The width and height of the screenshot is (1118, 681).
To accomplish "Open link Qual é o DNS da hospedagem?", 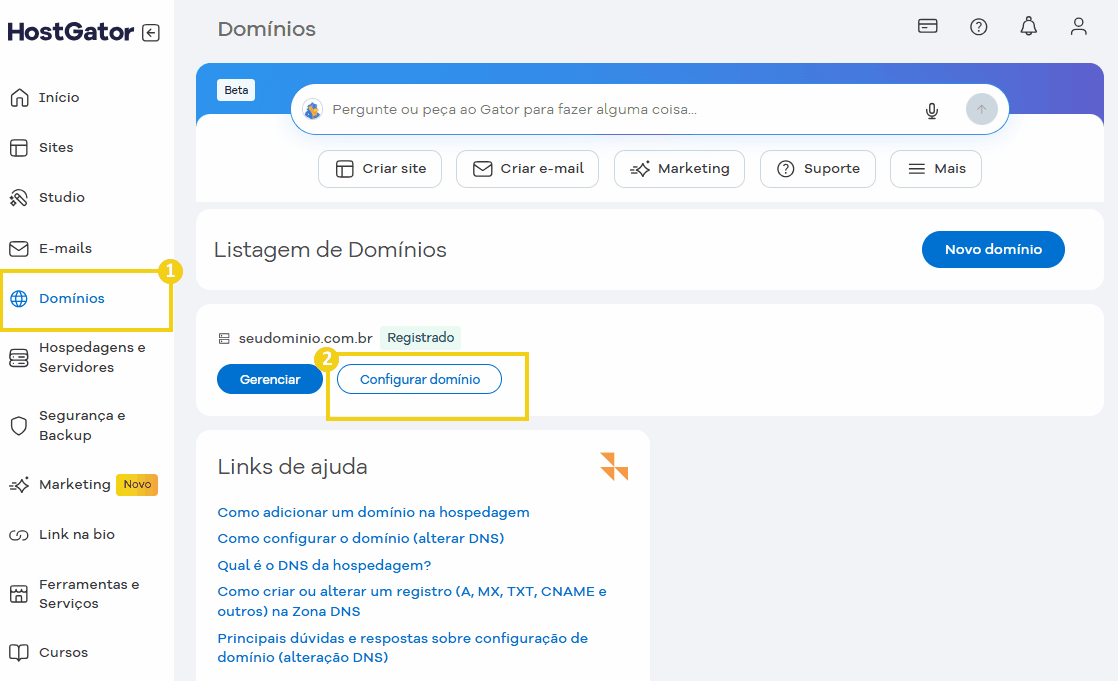I will [324, 565].
